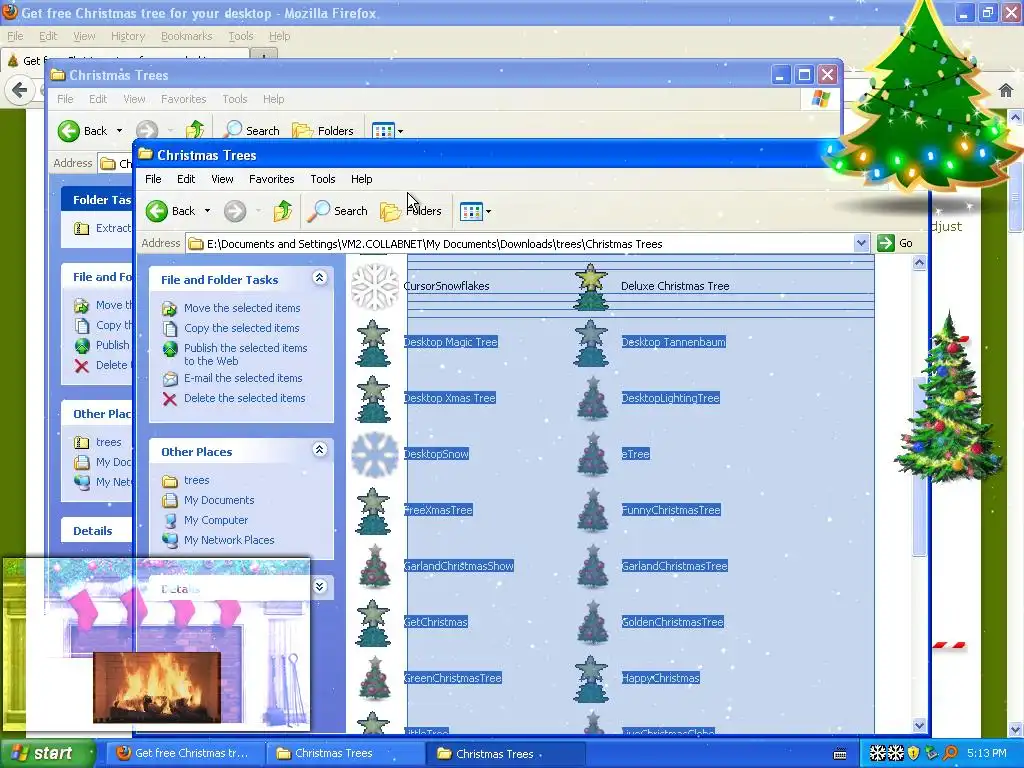Open View menu in front window
Image resolution: width=1024 pixels, height=768 pixels.
[x=222, y=179]
